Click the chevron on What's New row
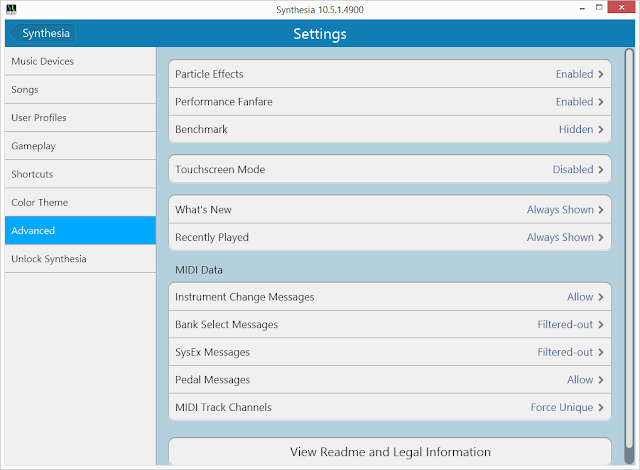Viewport: 640px width, 470px height. pyautogui.click(x=601, y=210)
